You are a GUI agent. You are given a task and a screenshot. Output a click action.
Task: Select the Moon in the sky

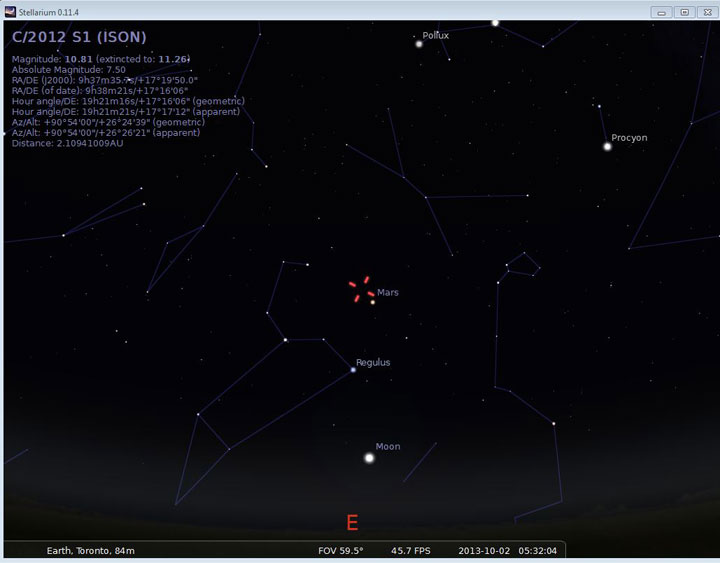369,458
